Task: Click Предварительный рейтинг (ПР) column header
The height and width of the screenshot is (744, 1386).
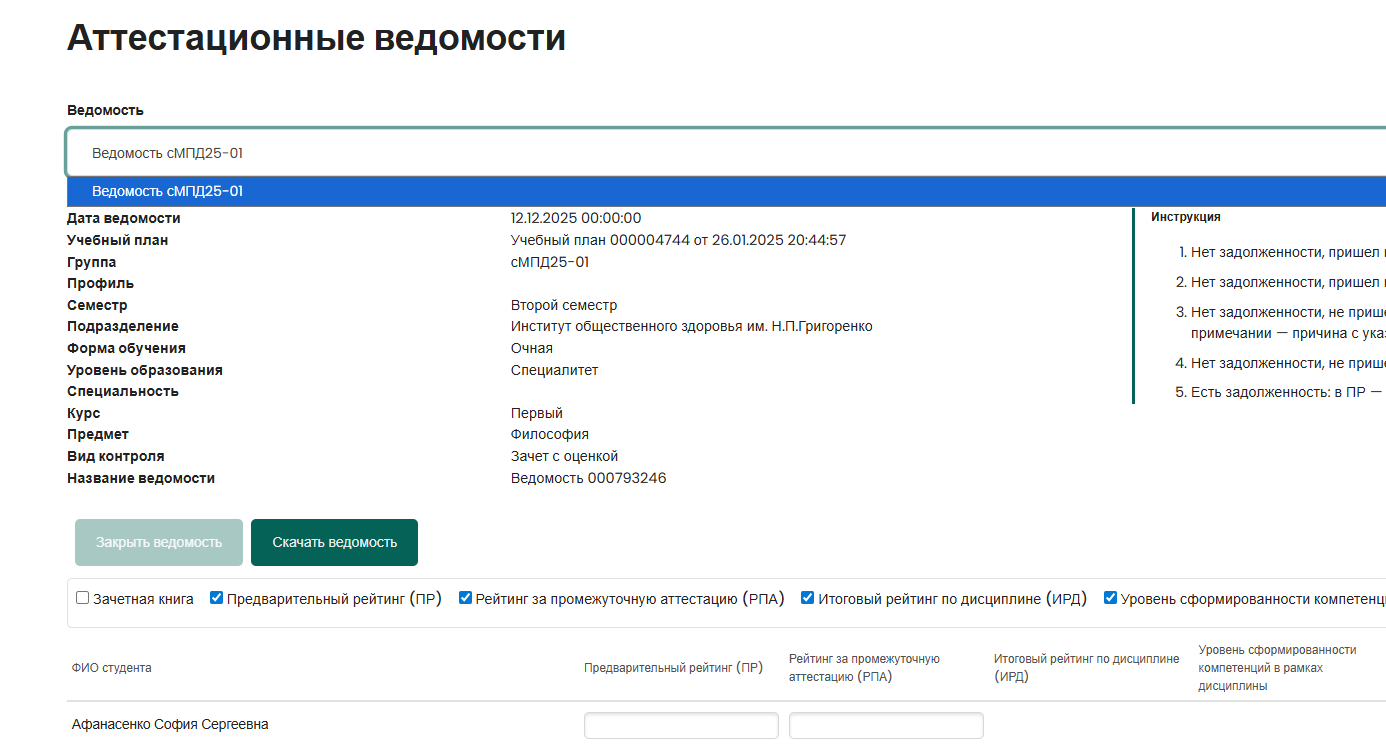Action: [673, 668]
